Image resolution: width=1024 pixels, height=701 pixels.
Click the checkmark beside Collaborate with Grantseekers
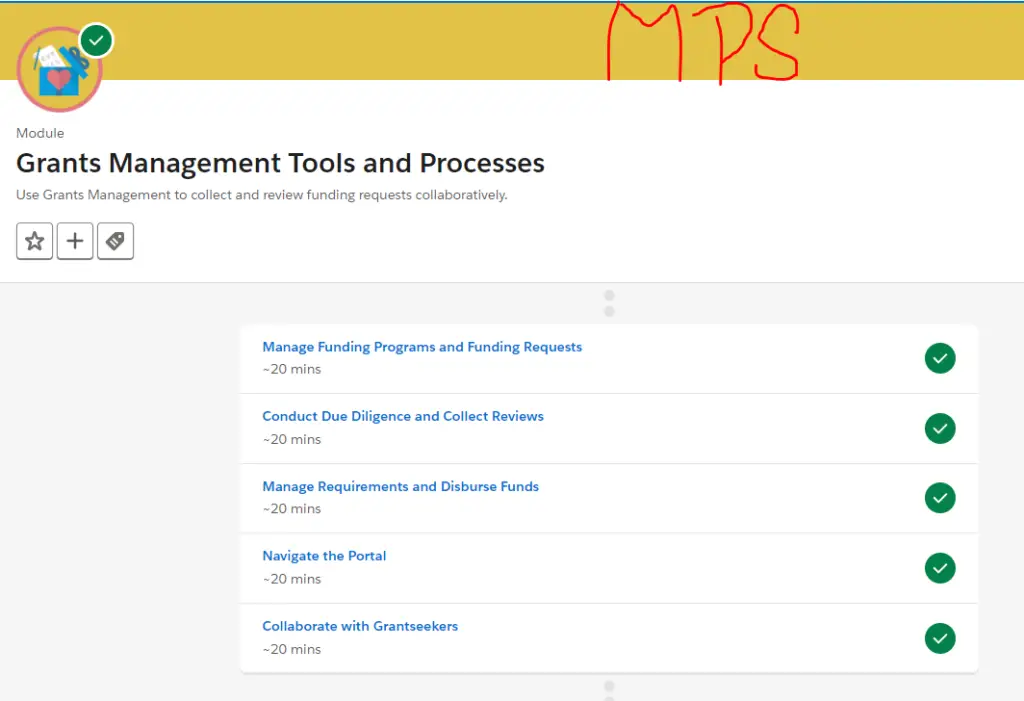(940, 638)
